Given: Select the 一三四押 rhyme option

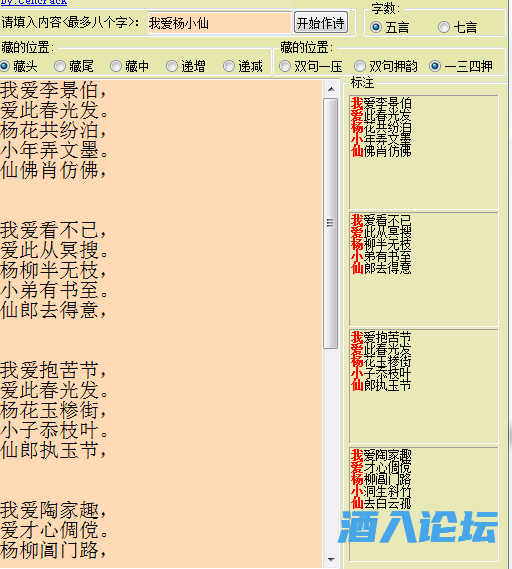Looking at the screenshot, I should [x=461, y=66].
